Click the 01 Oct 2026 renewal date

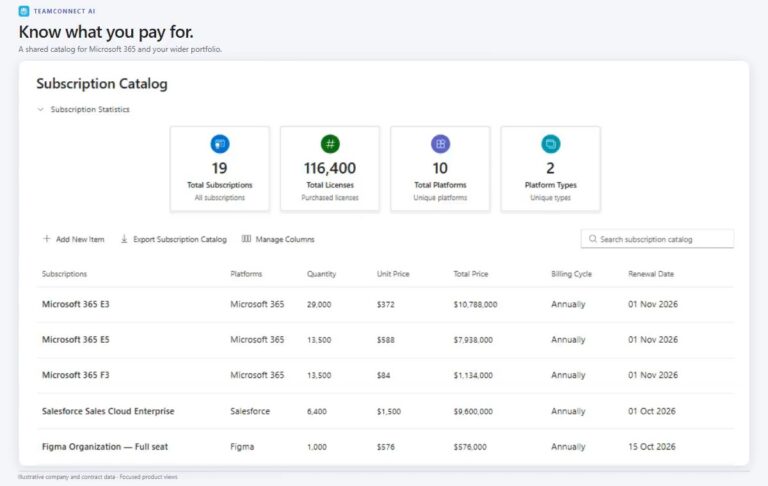[651, 411]
